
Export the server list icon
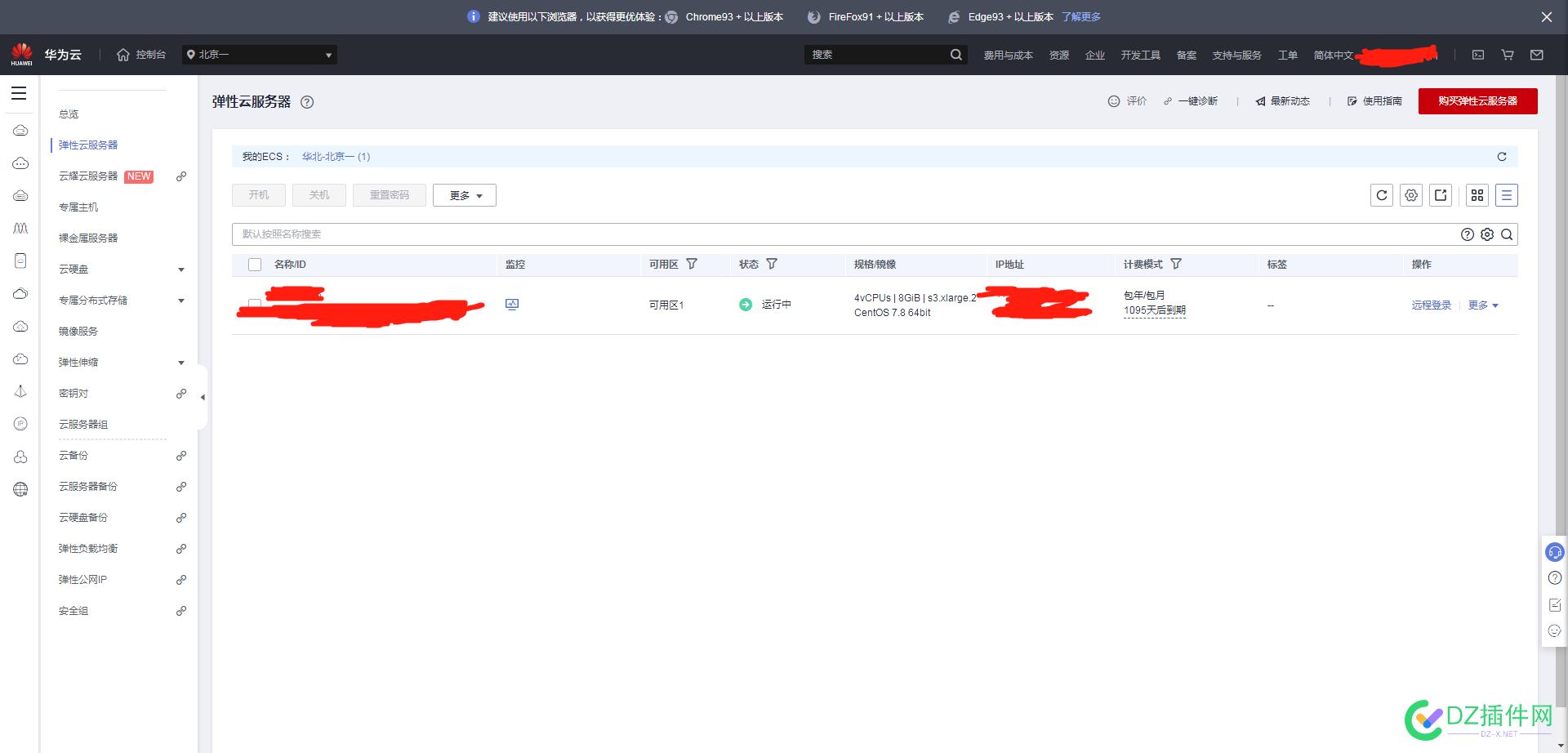coord(1441,195)
